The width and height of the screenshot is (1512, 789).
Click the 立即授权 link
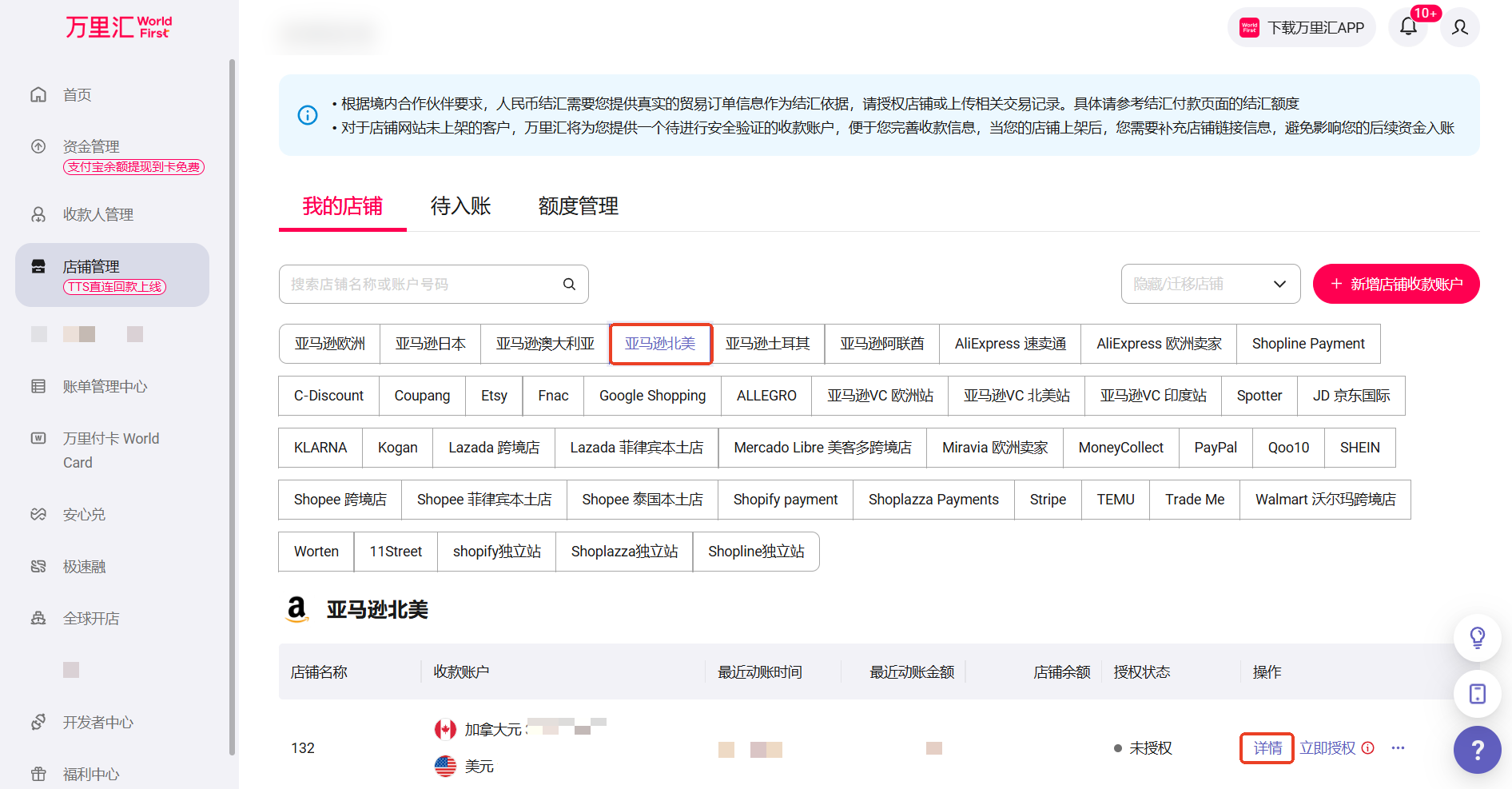[1327, 748]
